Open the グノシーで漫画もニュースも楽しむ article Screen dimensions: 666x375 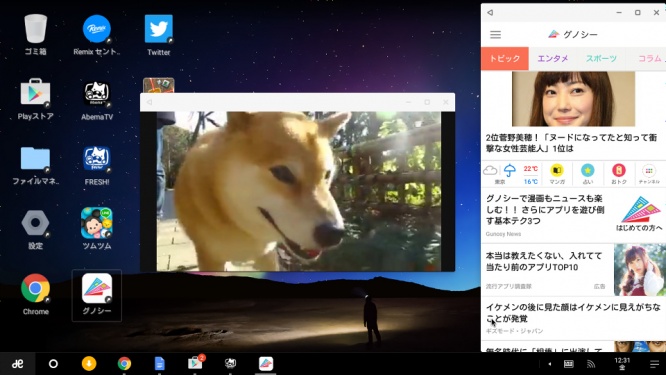(545, 210)
